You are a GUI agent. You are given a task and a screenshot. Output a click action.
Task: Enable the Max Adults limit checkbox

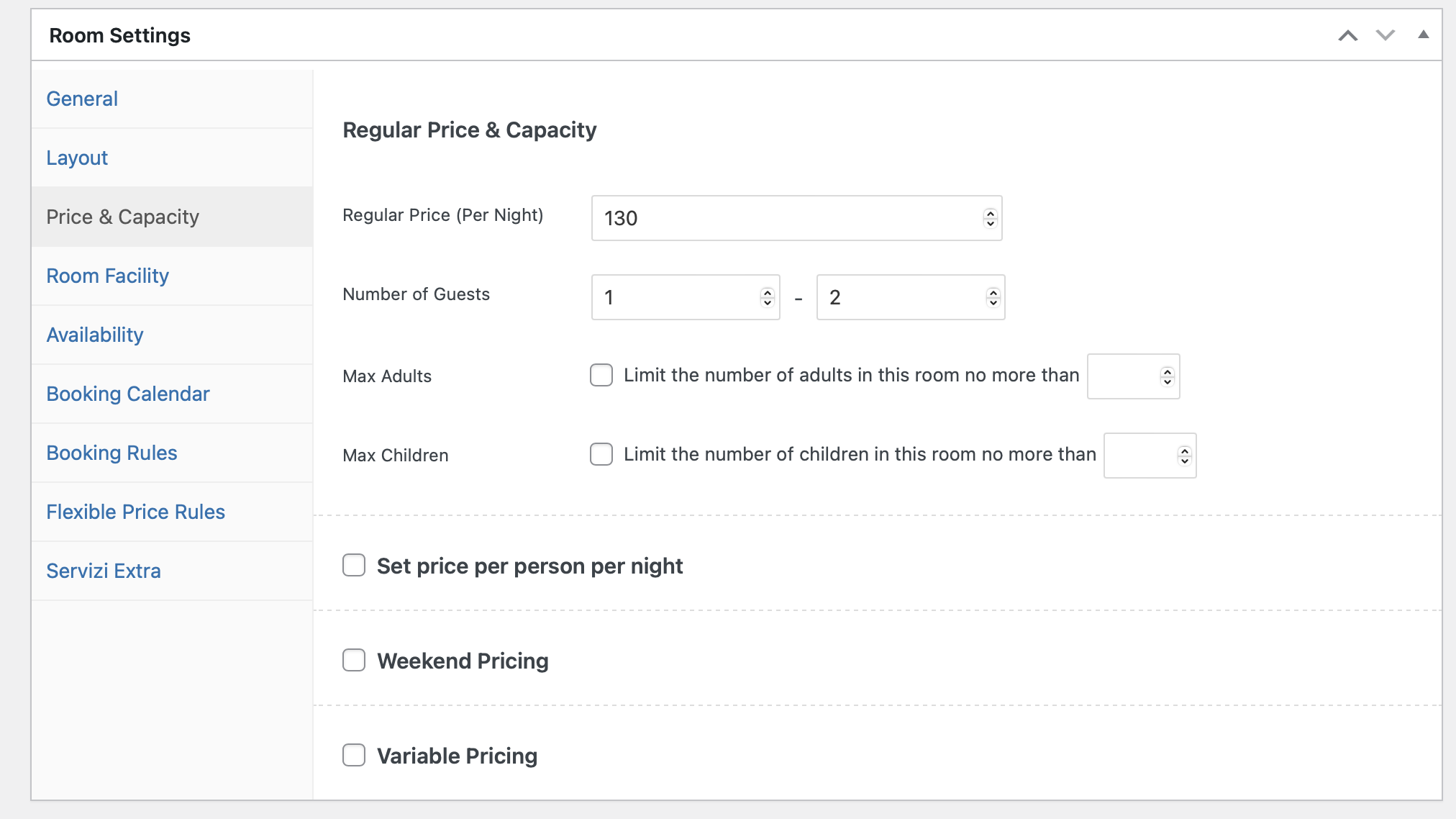click(x=601, y=375)
